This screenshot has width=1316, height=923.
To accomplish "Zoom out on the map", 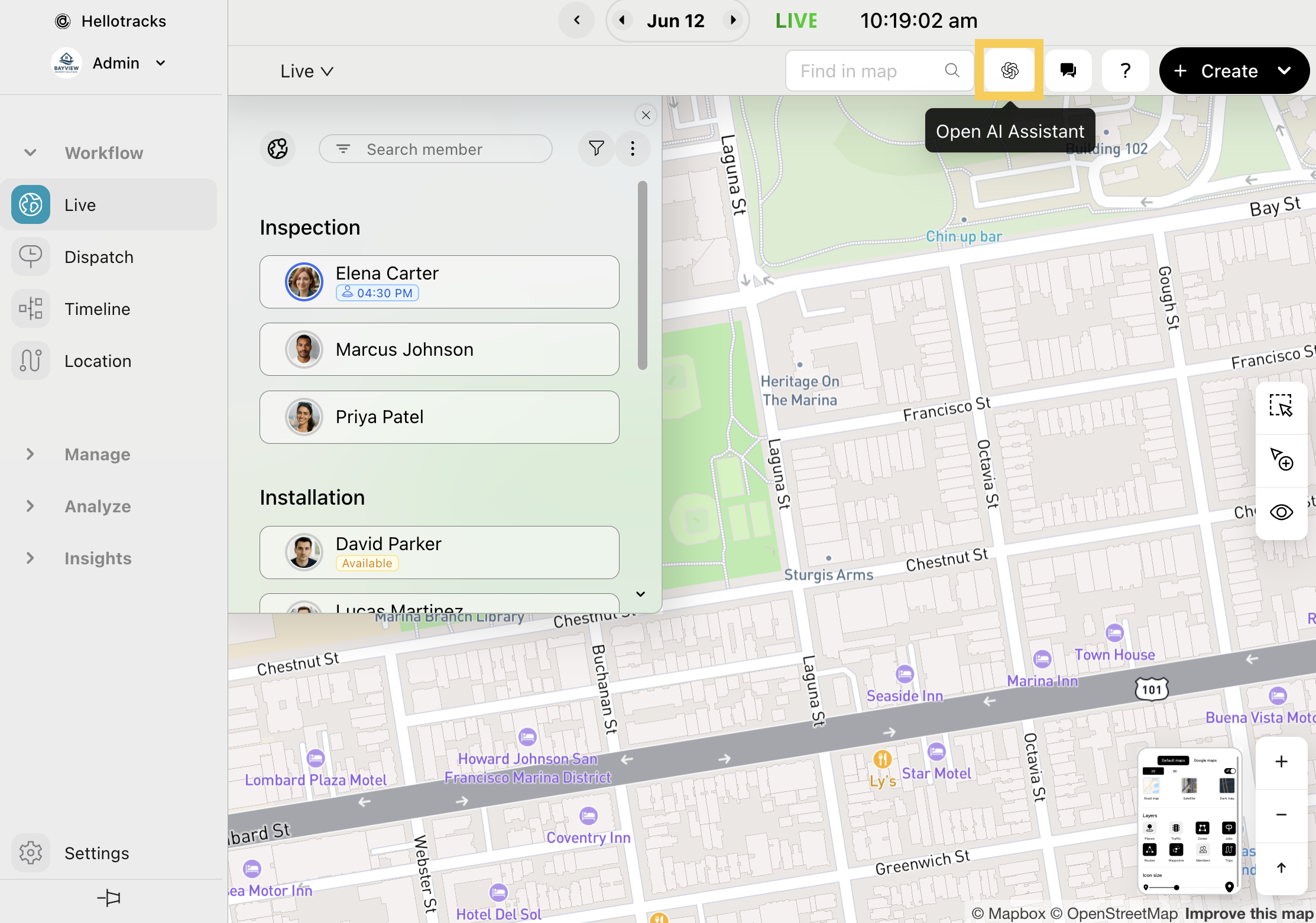I will 1281,814.
